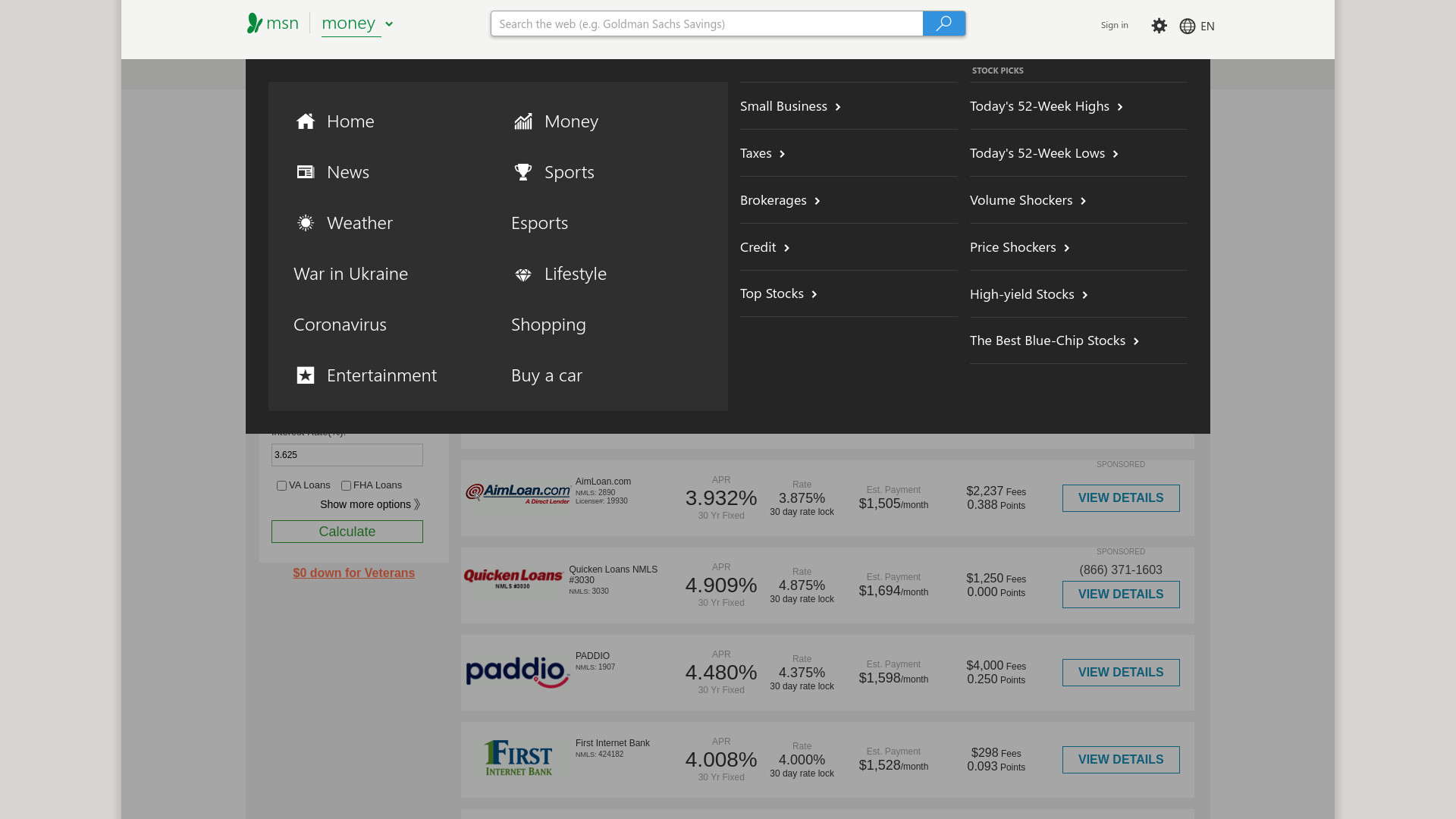The image size is (1456, 819).
Task: Open the Buy a car menu item
Action: [x=547, y=375]
